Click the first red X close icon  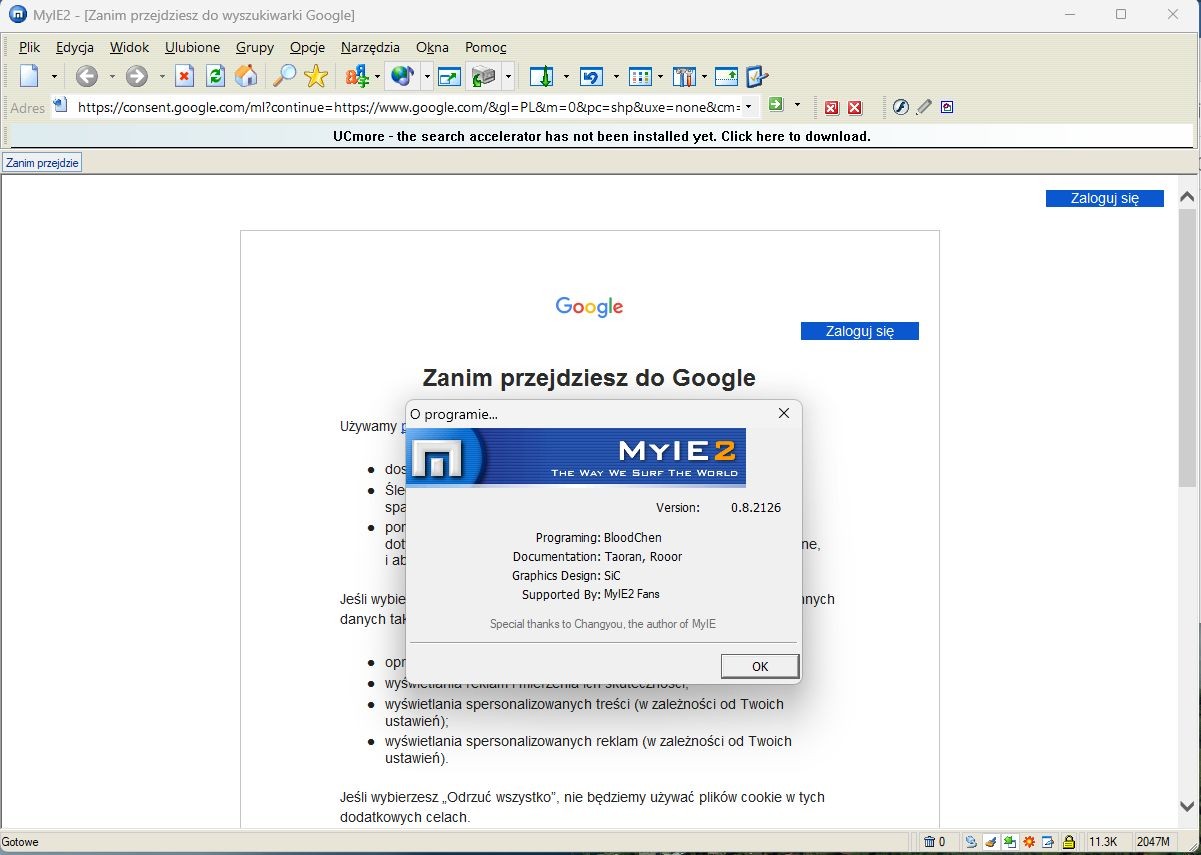pos(831,107)
